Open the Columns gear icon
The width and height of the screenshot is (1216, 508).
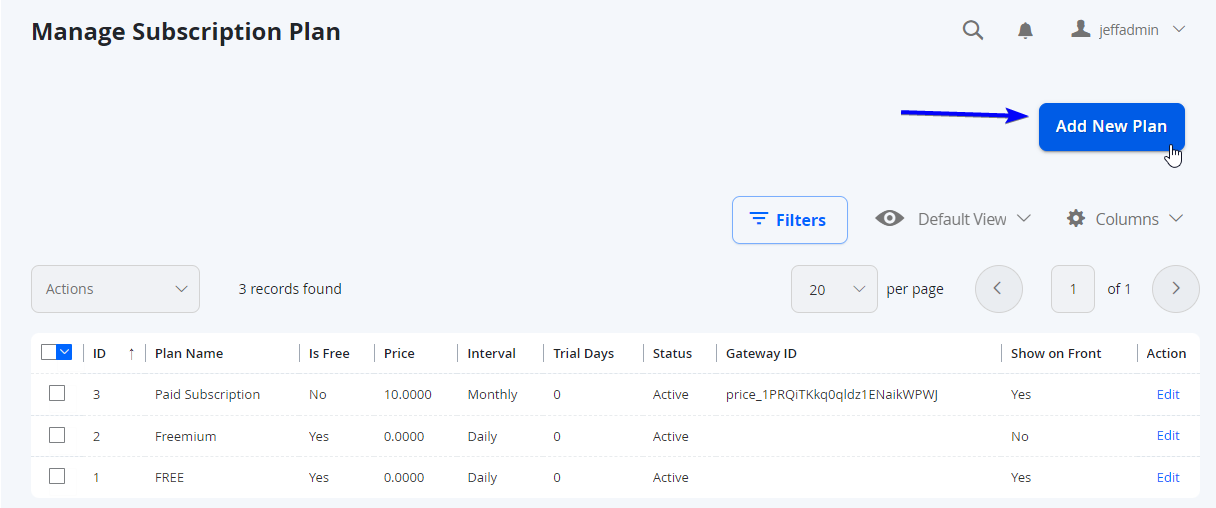point(1076,218)
